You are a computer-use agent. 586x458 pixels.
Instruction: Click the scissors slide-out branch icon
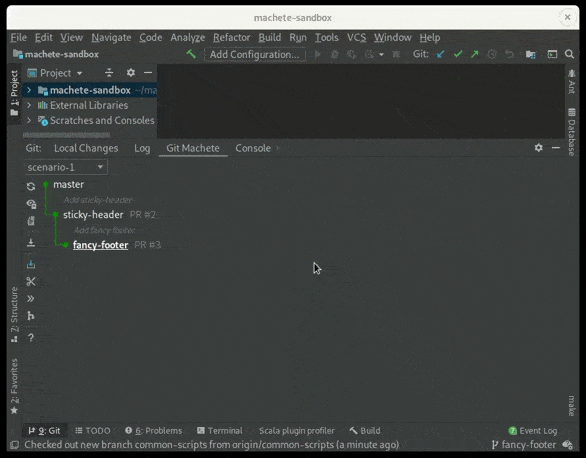click(x=31, y=281)
